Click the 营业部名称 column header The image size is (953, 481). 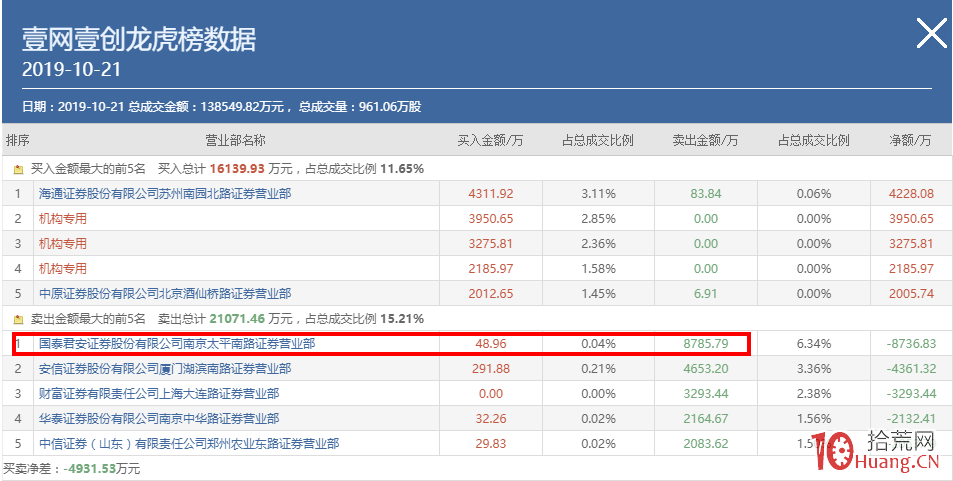235,140
